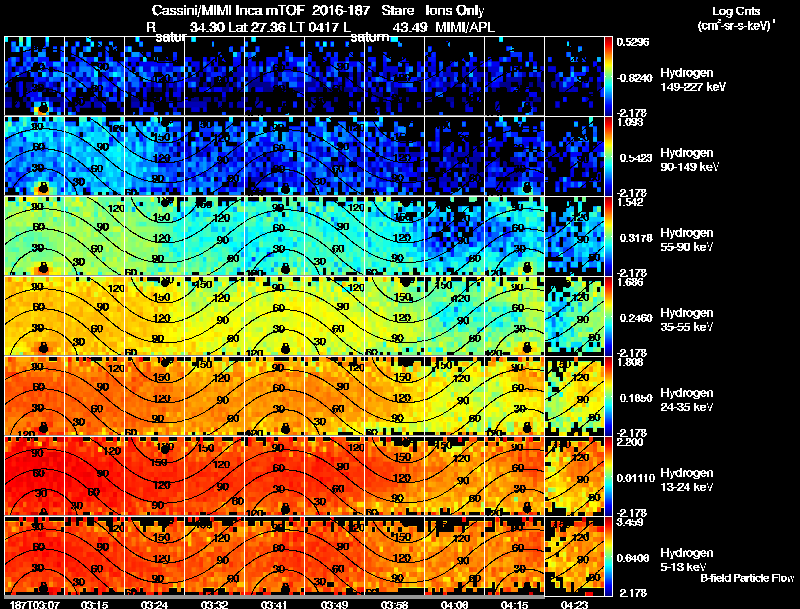The image size is (800, 609).
Task: Open the 13-24 keV panel above 04:23
Action: [574, 476]
